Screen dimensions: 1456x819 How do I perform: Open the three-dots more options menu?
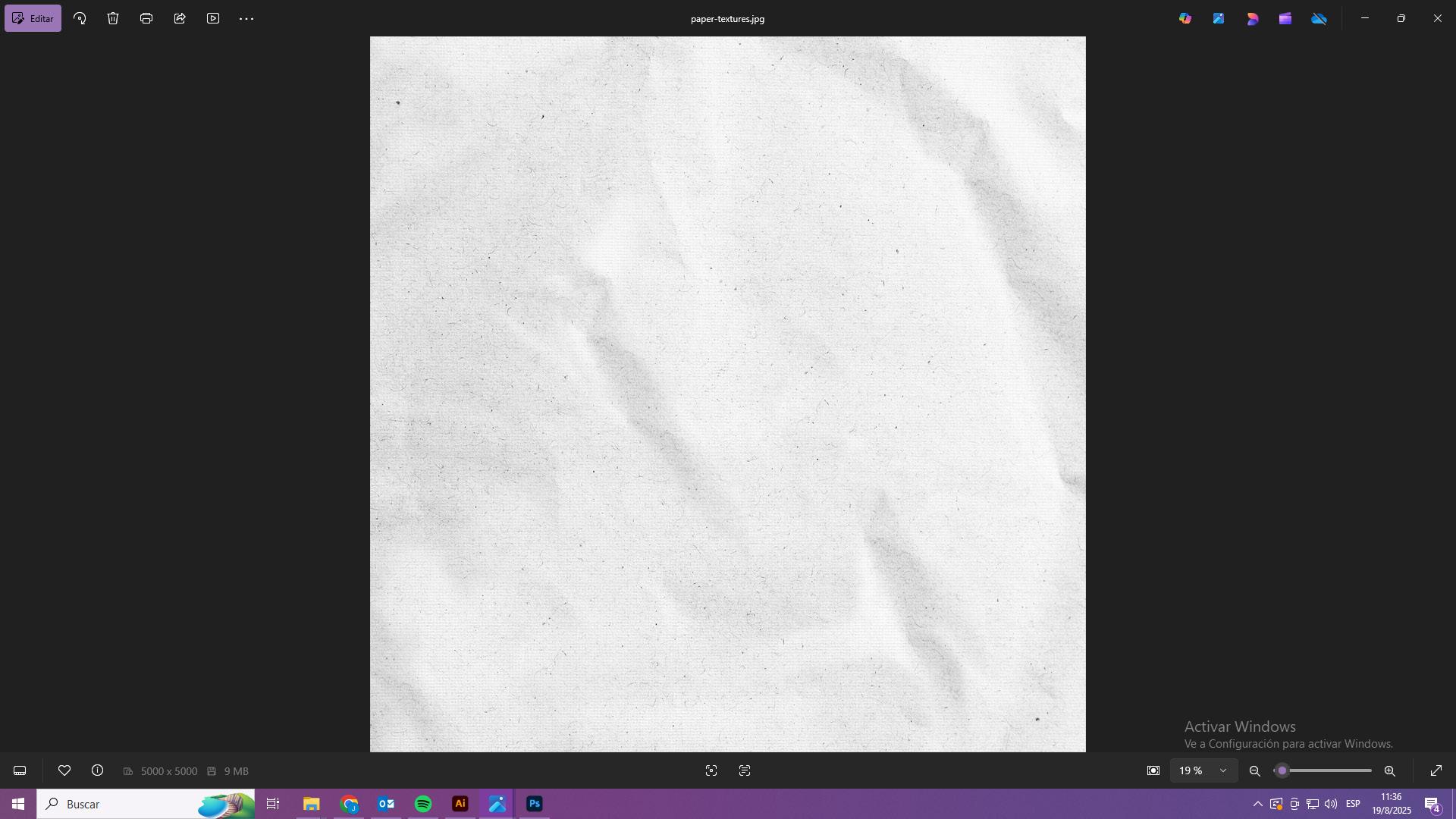[246, 18]
